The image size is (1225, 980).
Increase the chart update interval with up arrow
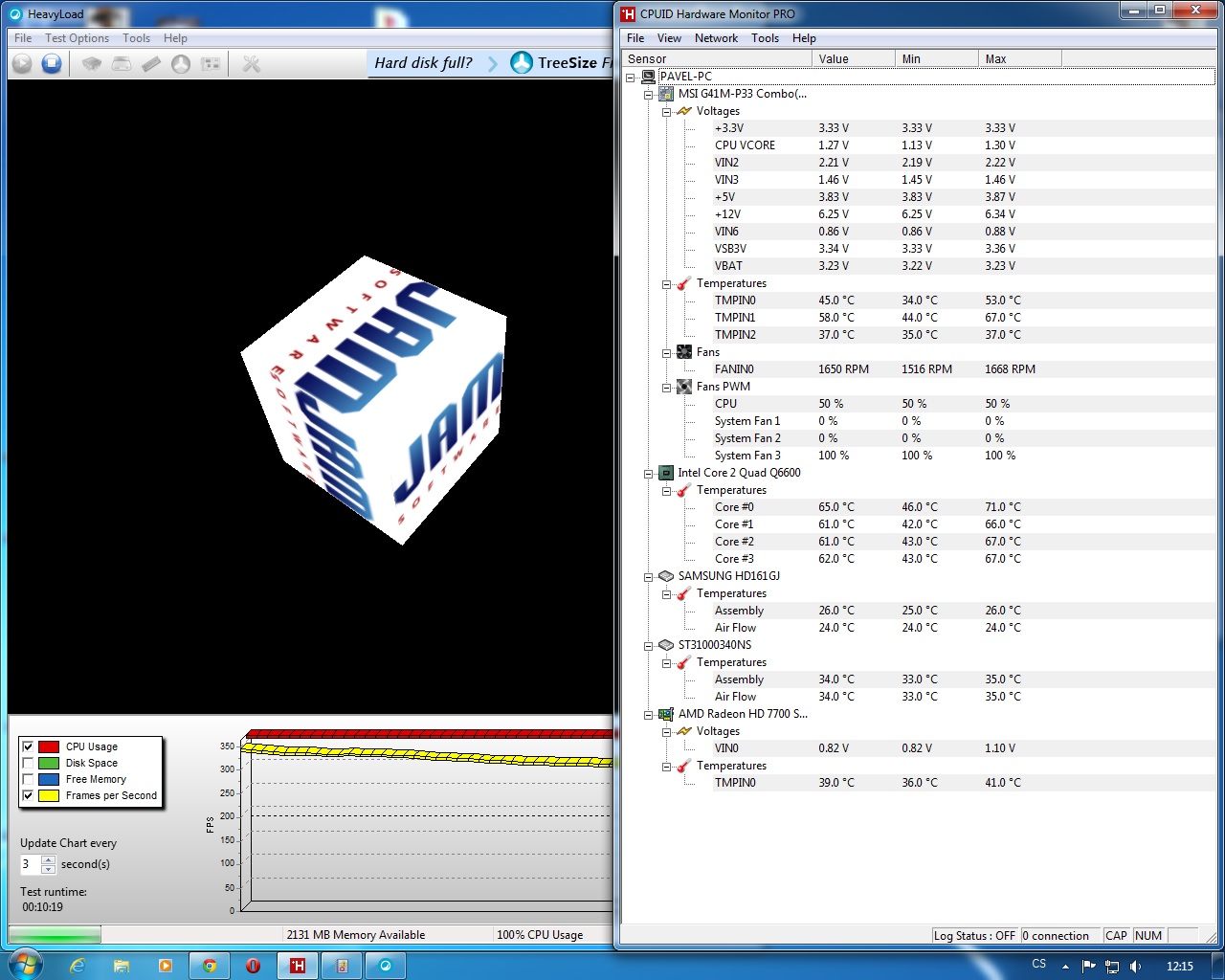pyautogui.click(x=48, y=859)
